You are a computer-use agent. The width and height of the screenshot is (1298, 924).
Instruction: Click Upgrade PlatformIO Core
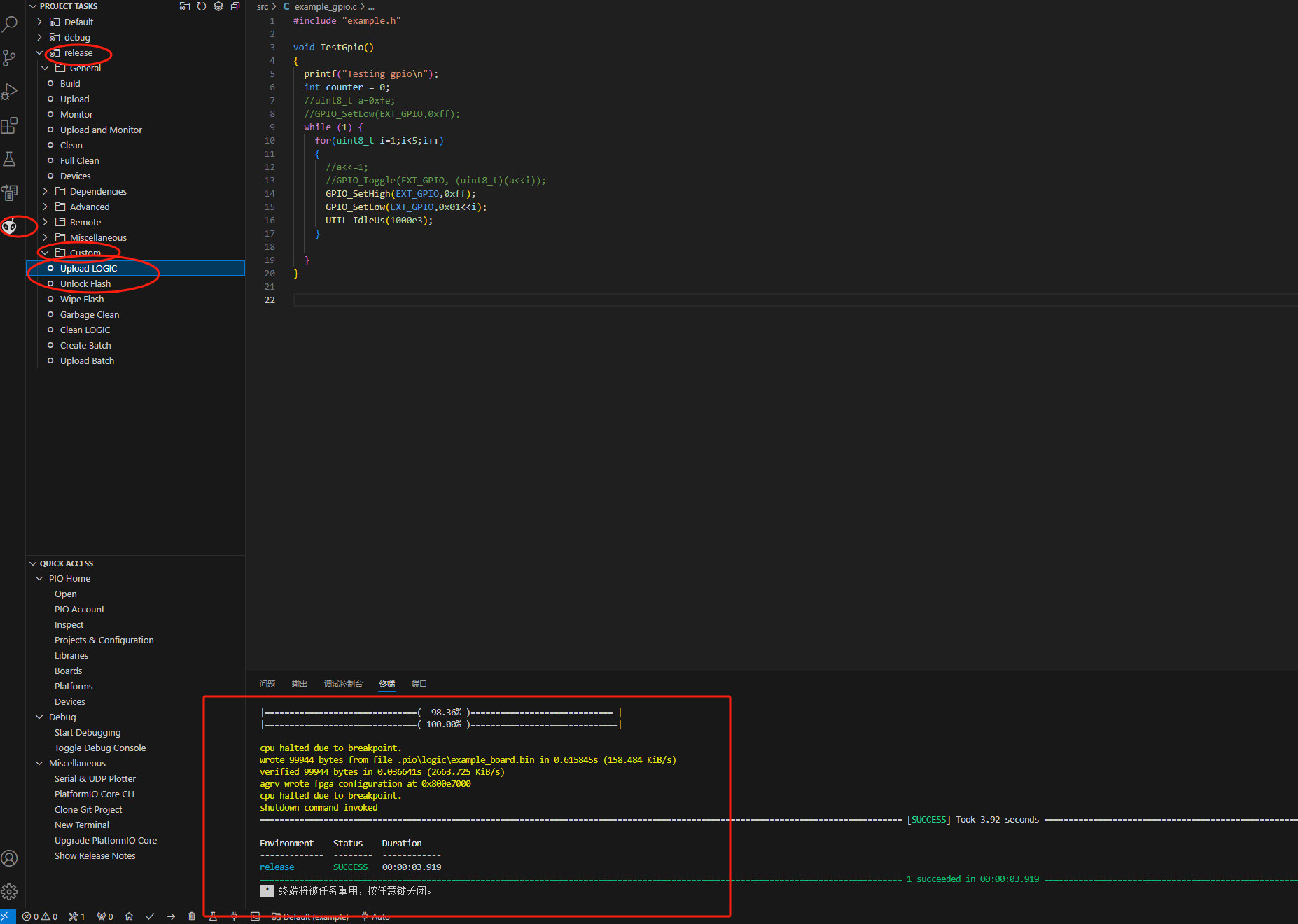coord(106,841)
